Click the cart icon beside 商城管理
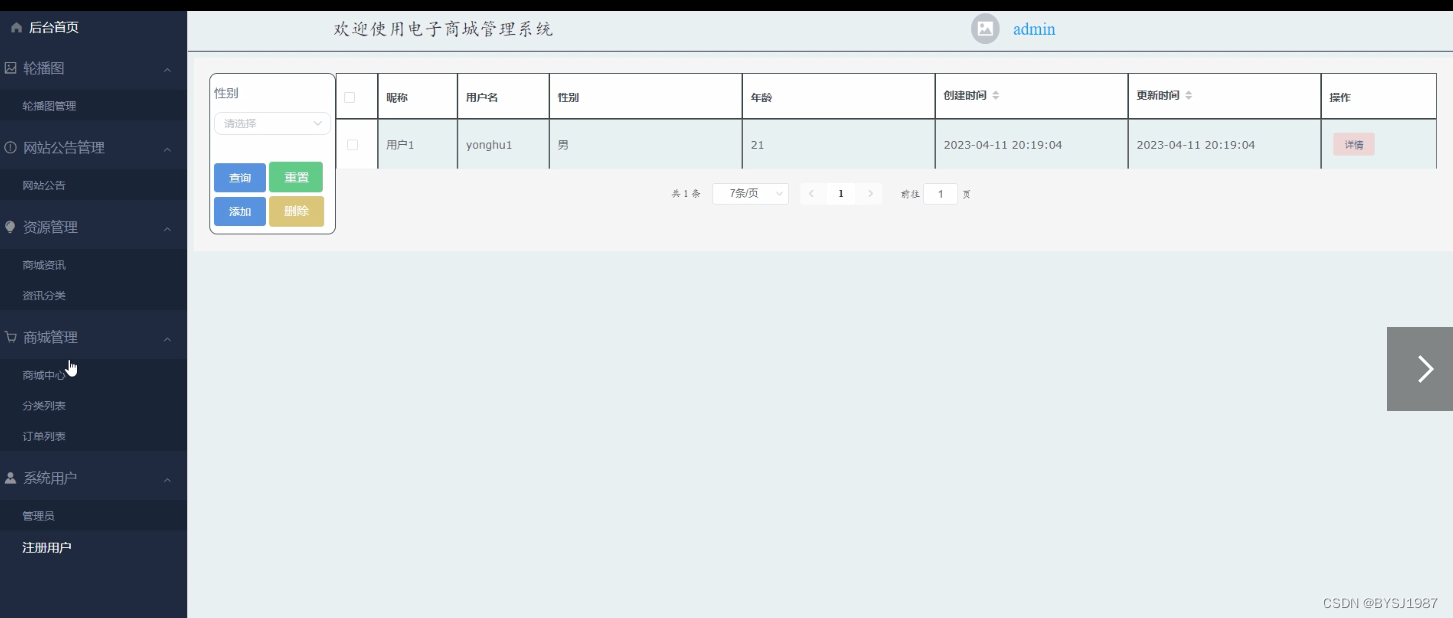 pyautogui.click(x=11, y=337)
